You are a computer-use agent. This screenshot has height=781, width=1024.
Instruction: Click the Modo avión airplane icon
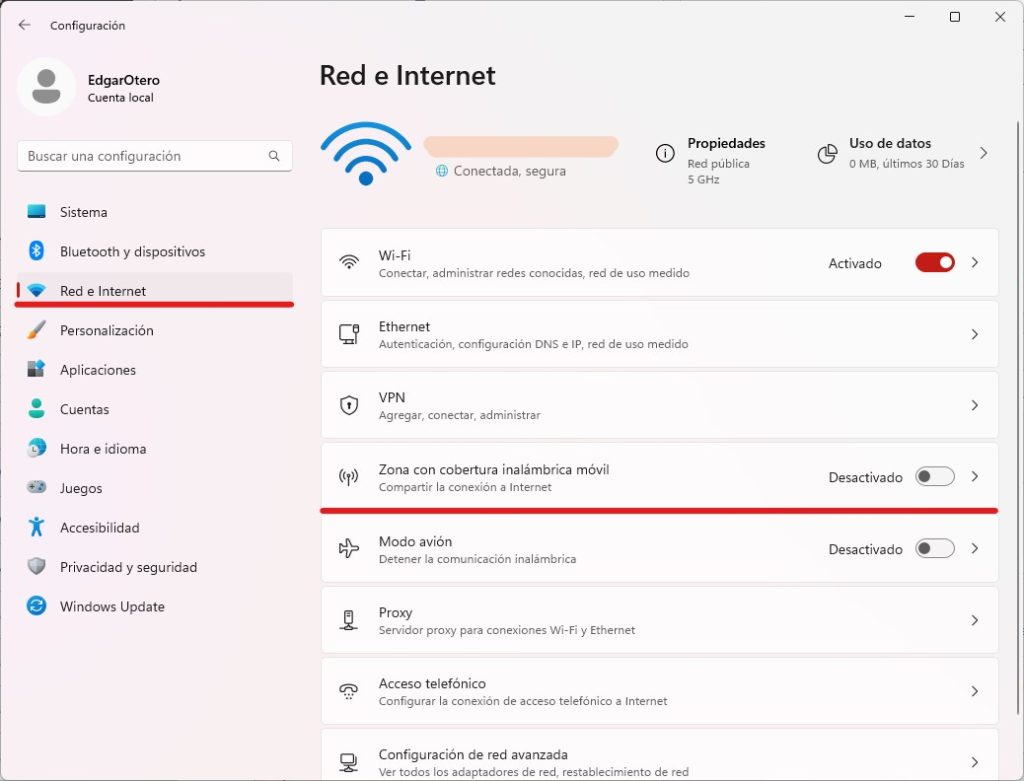(349, 549)
